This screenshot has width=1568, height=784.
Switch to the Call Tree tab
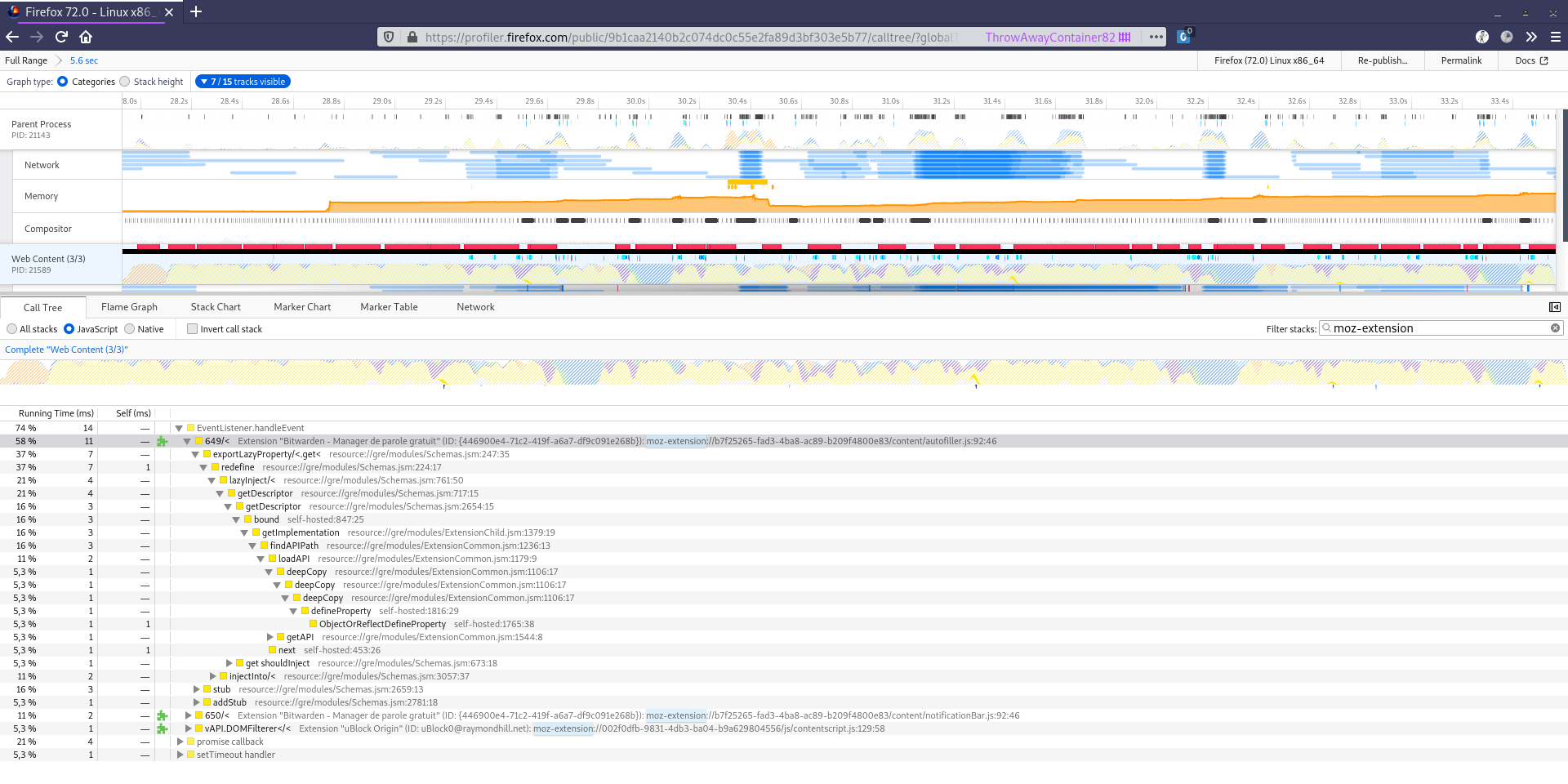click(x=42, y=308)
